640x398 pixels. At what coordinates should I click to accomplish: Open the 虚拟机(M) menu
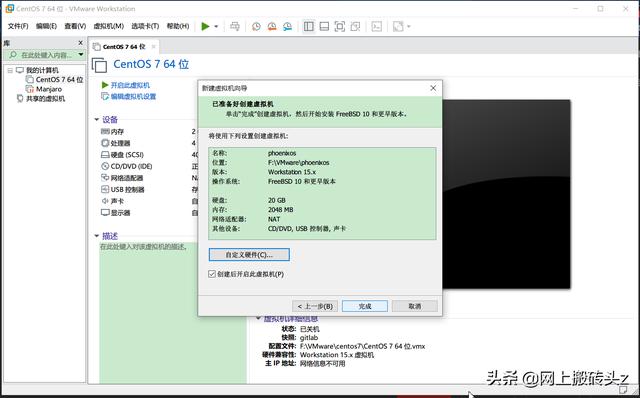[x=109, y=26]
